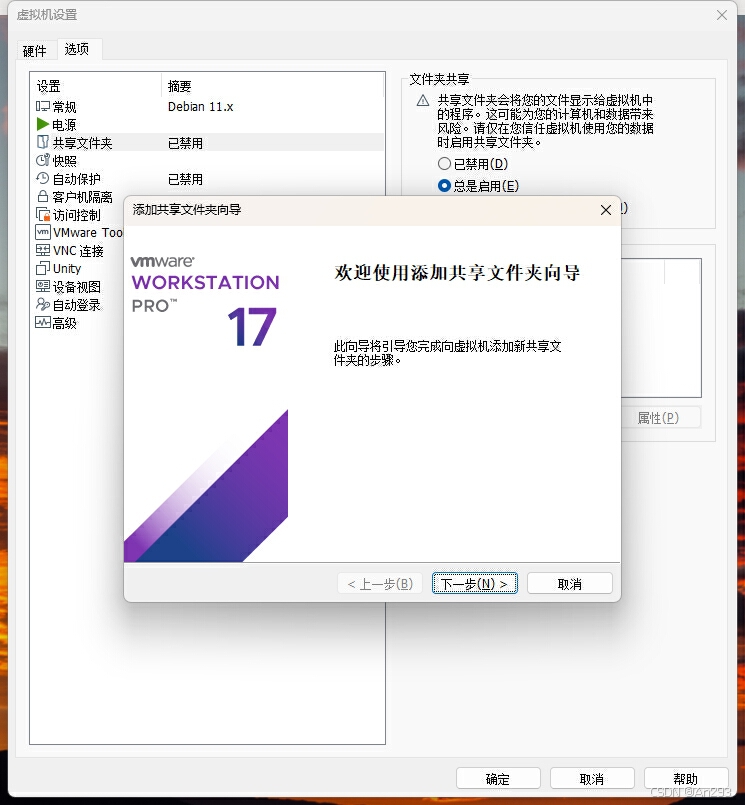The image size is (745, 805).
Task: Cancel the 添加共享文件夹向导 dialog
Action: click(569, 584)
